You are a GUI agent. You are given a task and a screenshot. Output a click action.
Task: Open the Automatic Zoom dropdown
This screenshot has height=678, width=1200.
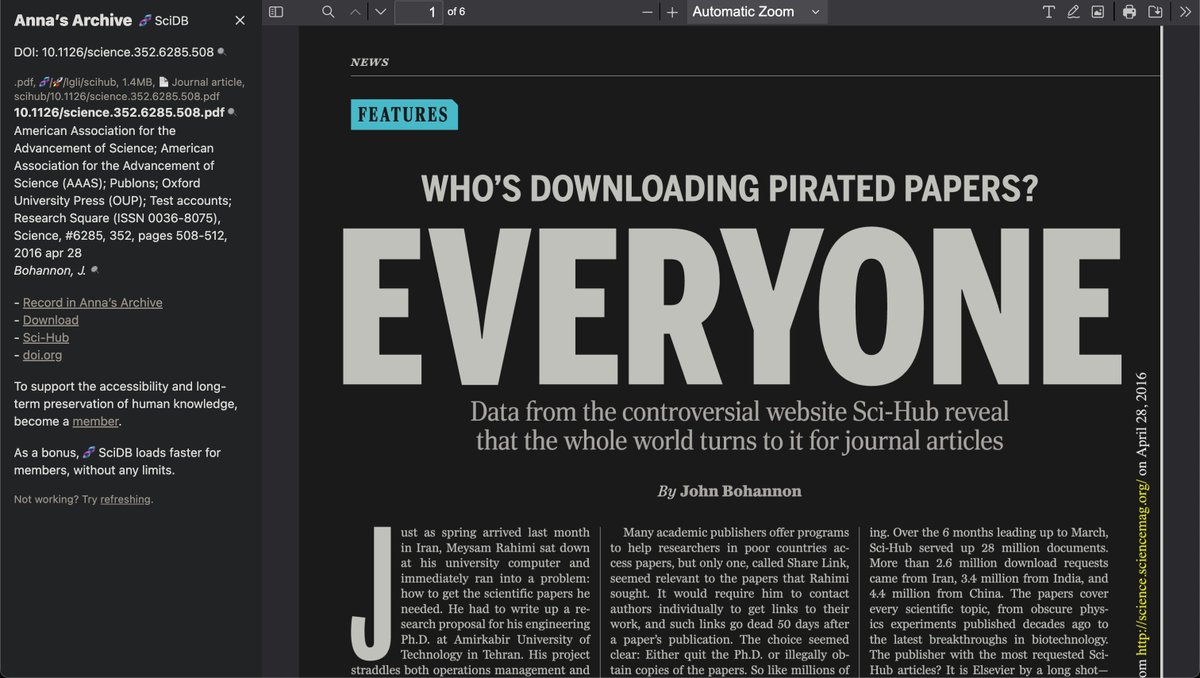coord(756,12)
